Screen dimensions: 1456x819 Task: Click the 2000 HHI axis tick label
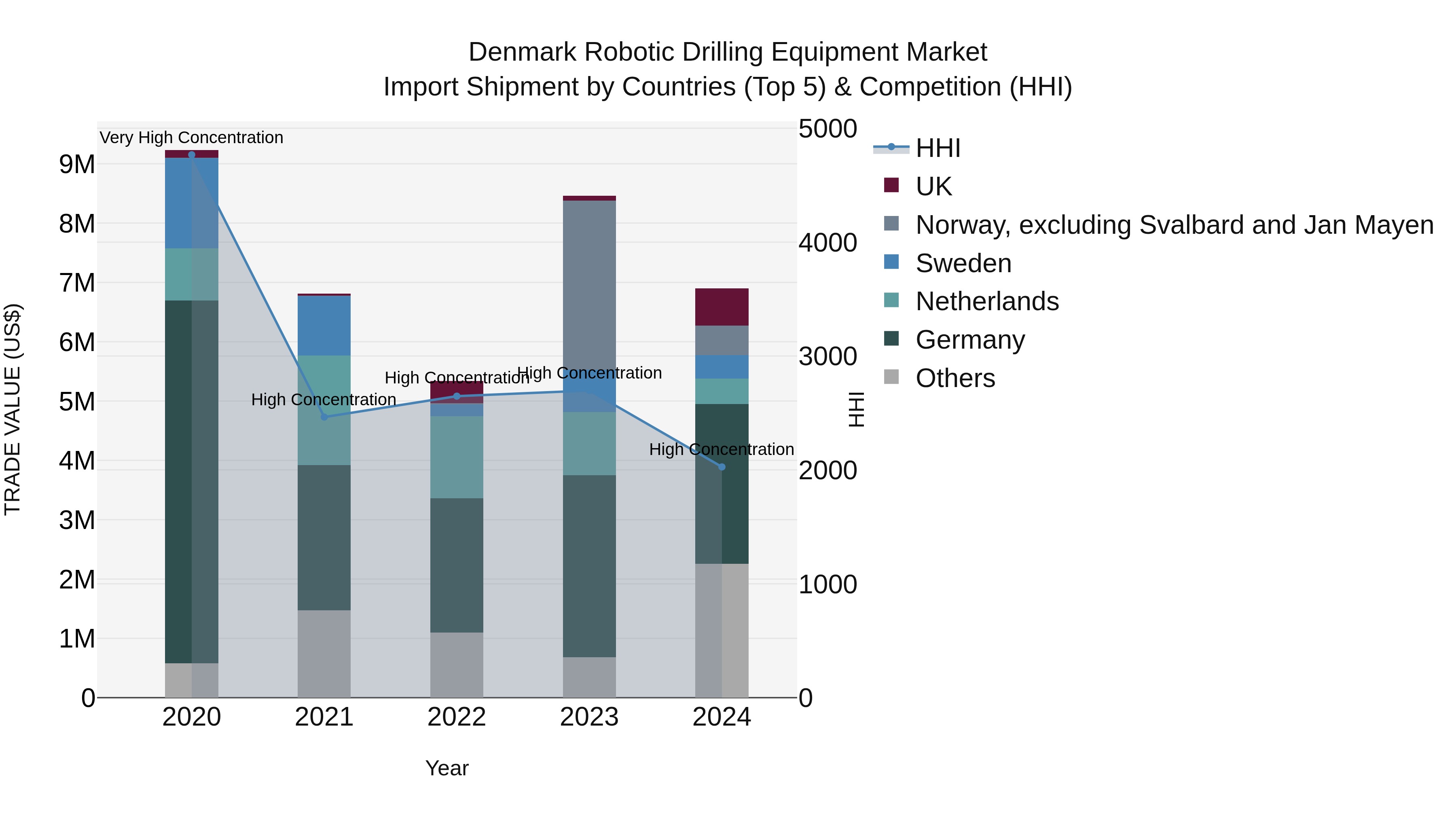(x=828, y=471)
